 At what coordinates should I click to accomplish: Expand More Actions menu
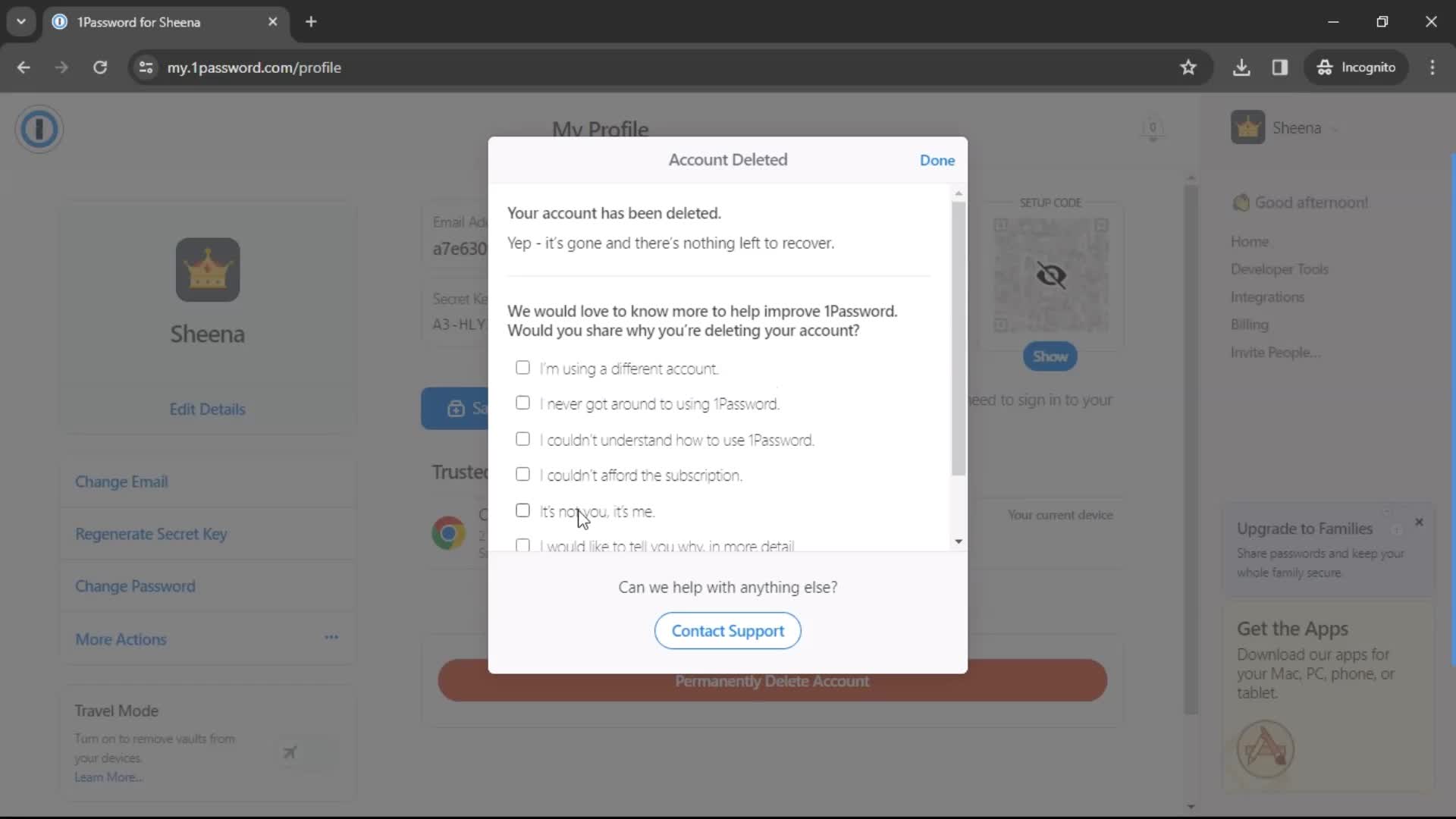pos(332,639)
